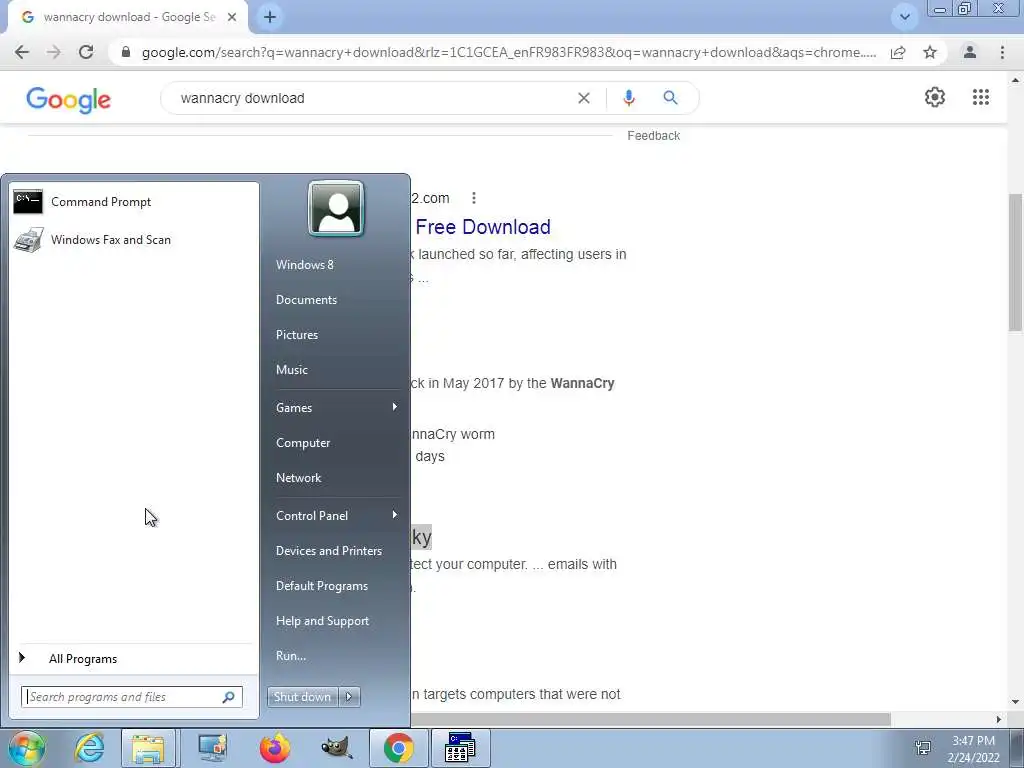Click the vertical scrollbar down arrow
The width and height of the screenshot is (1024, 768).
point(1016,702)
